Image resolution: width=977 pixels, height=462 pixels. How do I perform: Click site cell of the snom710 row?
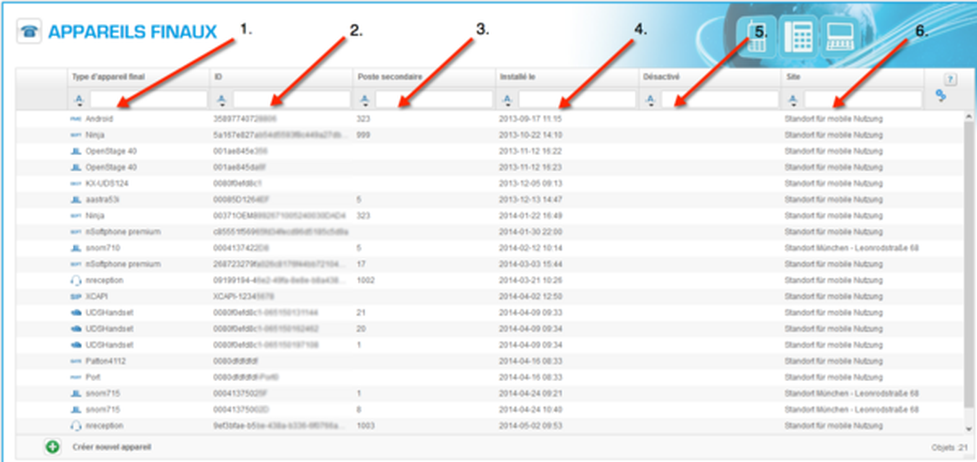coord(852,248)
